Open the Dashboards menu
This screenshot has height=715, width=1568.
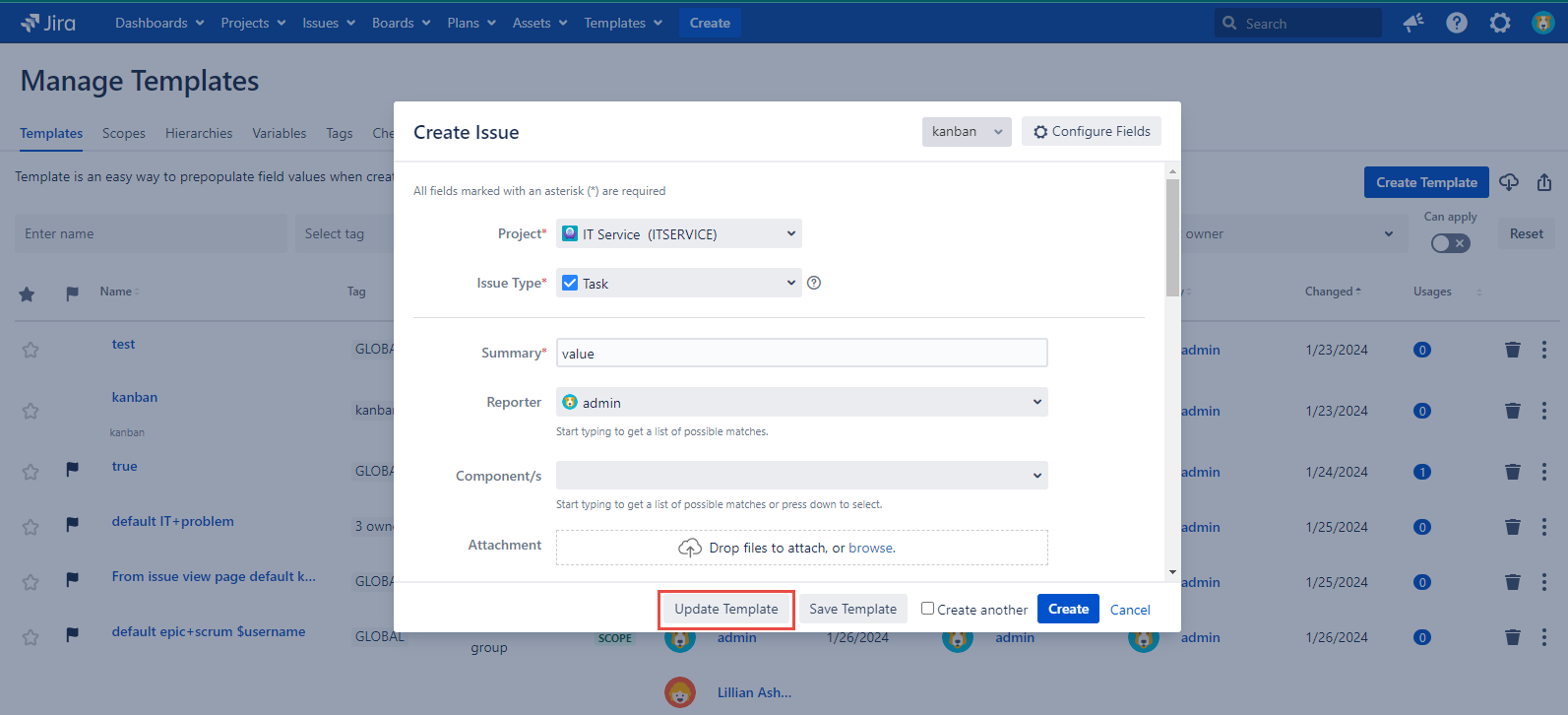[159, 23]
